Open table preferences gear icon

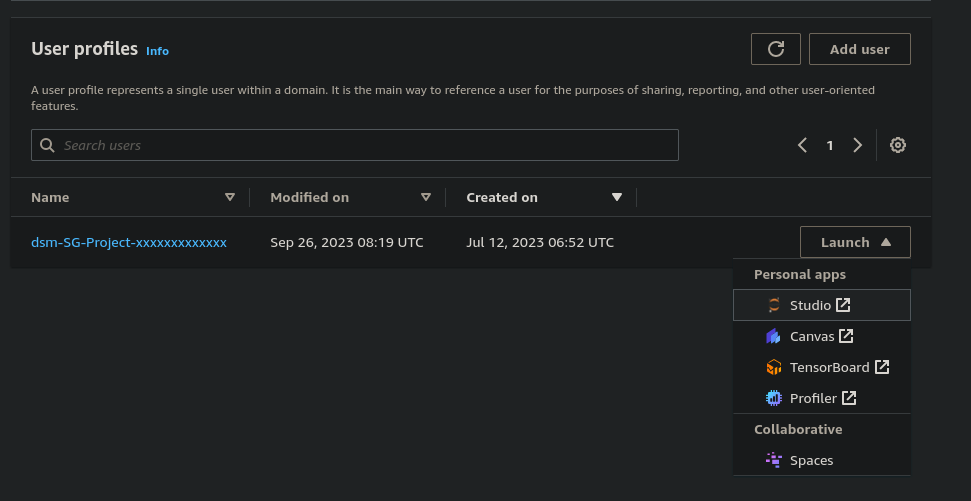pyautogui.click(x=897, y=145)
